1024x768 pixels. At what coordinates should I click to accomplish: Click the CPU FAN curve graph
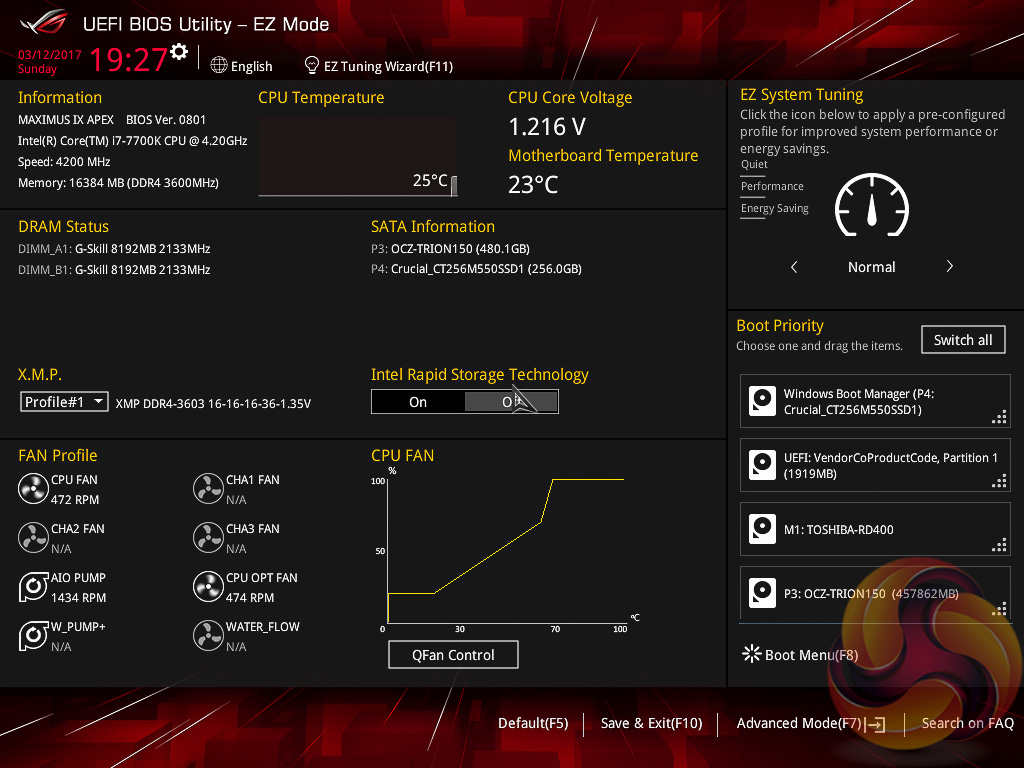pyautogui.click(x=506, y=550)
